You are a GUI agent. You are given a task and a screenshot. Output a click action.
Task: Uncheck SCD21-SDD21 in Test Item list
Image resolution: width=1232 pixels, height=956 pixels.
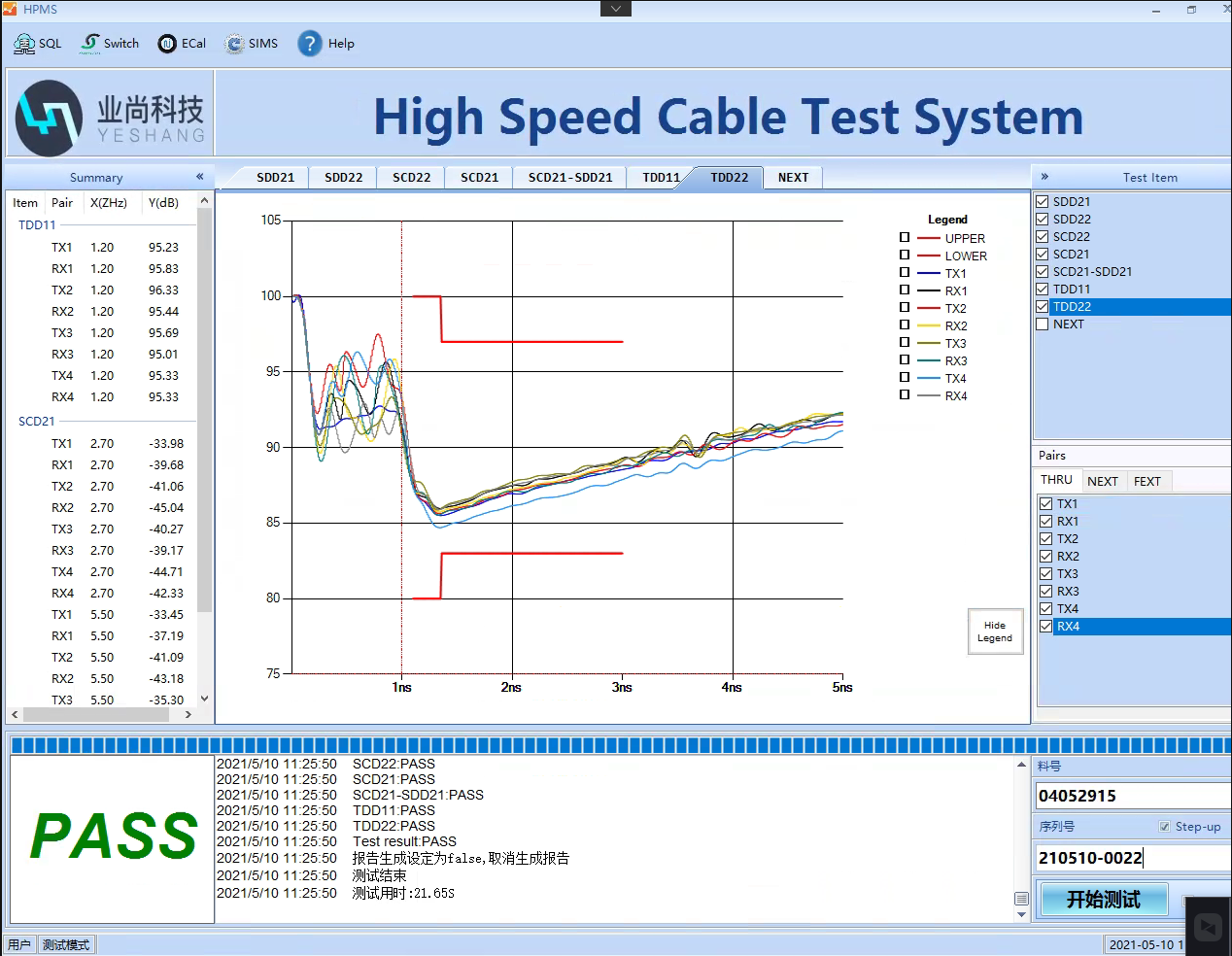coord(1043,272)
